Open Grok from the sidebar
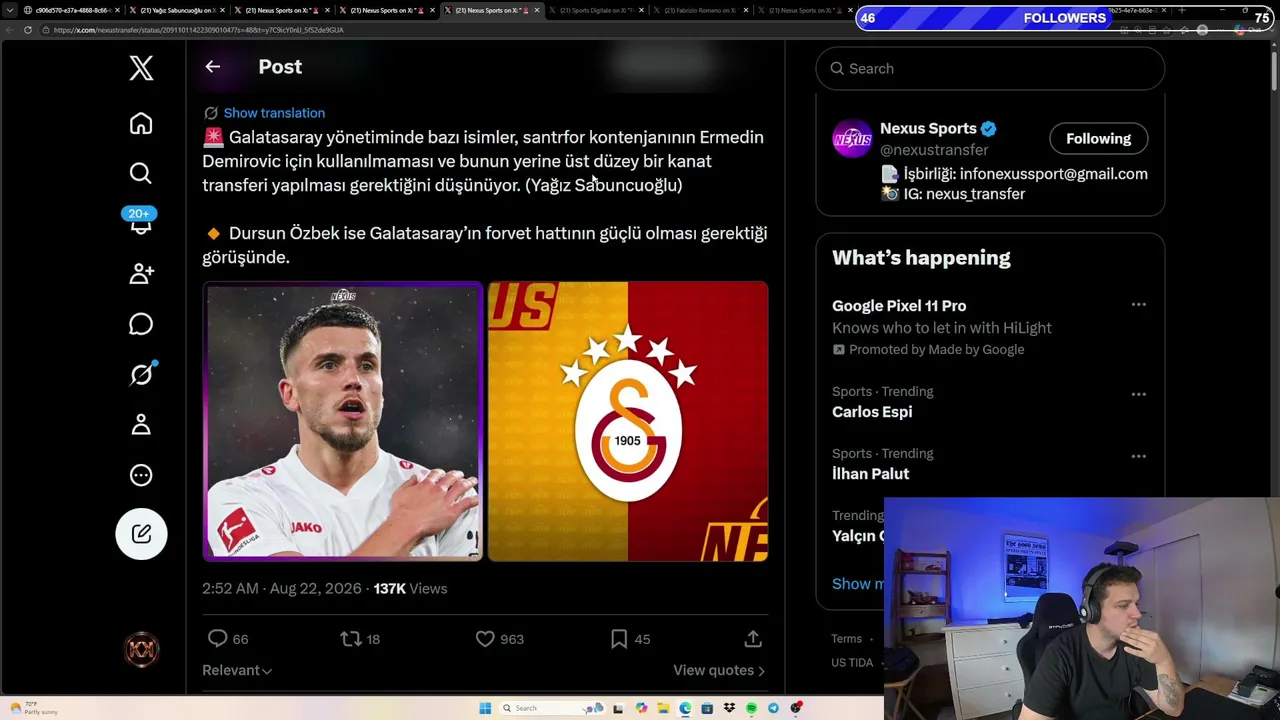Screen dimensions: 1280x720 (x=141, y=374)
